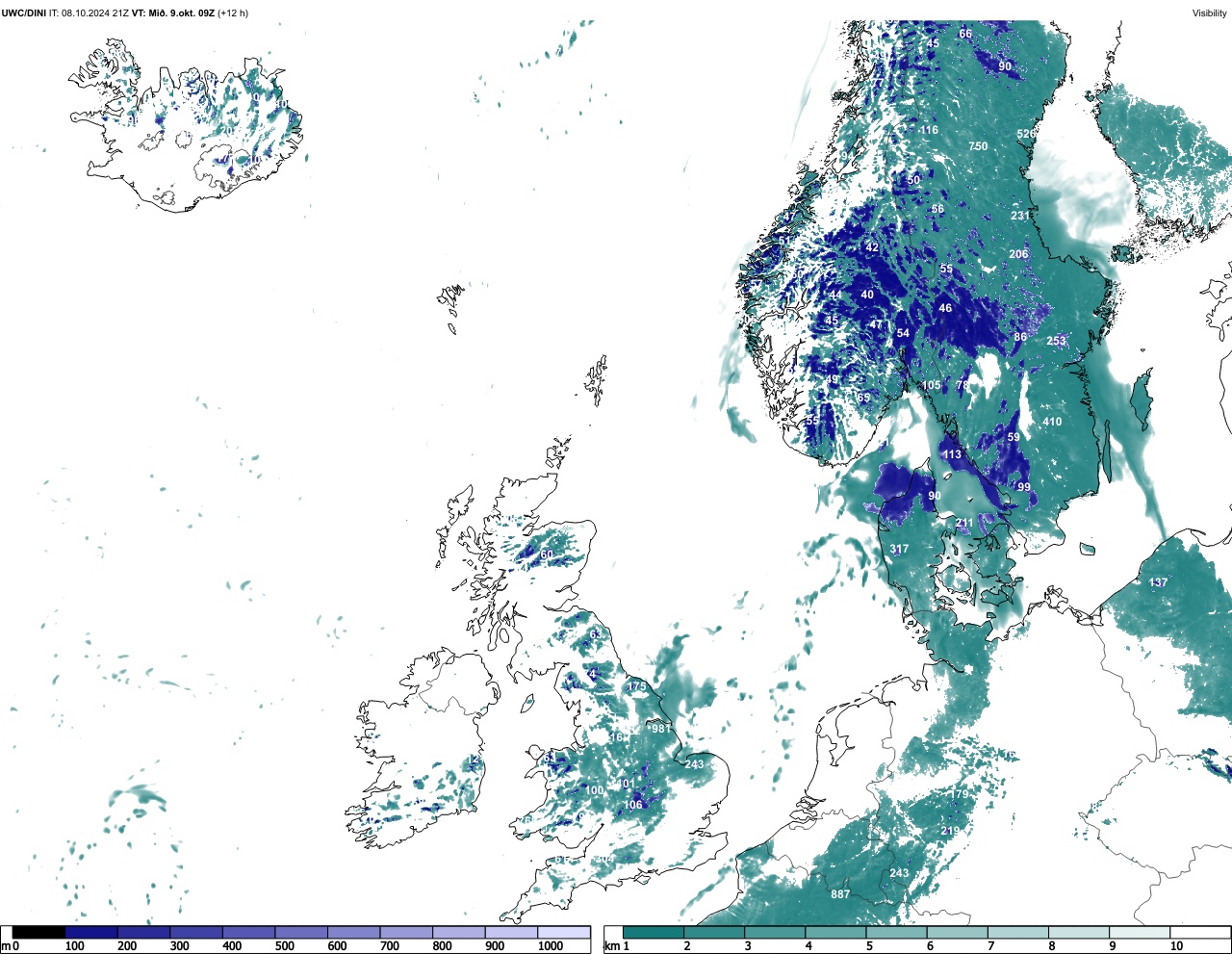Screen dimensions: 1232x954
Task: Click the map value '54' in southern Norway
Action: [x=903, y=333]
